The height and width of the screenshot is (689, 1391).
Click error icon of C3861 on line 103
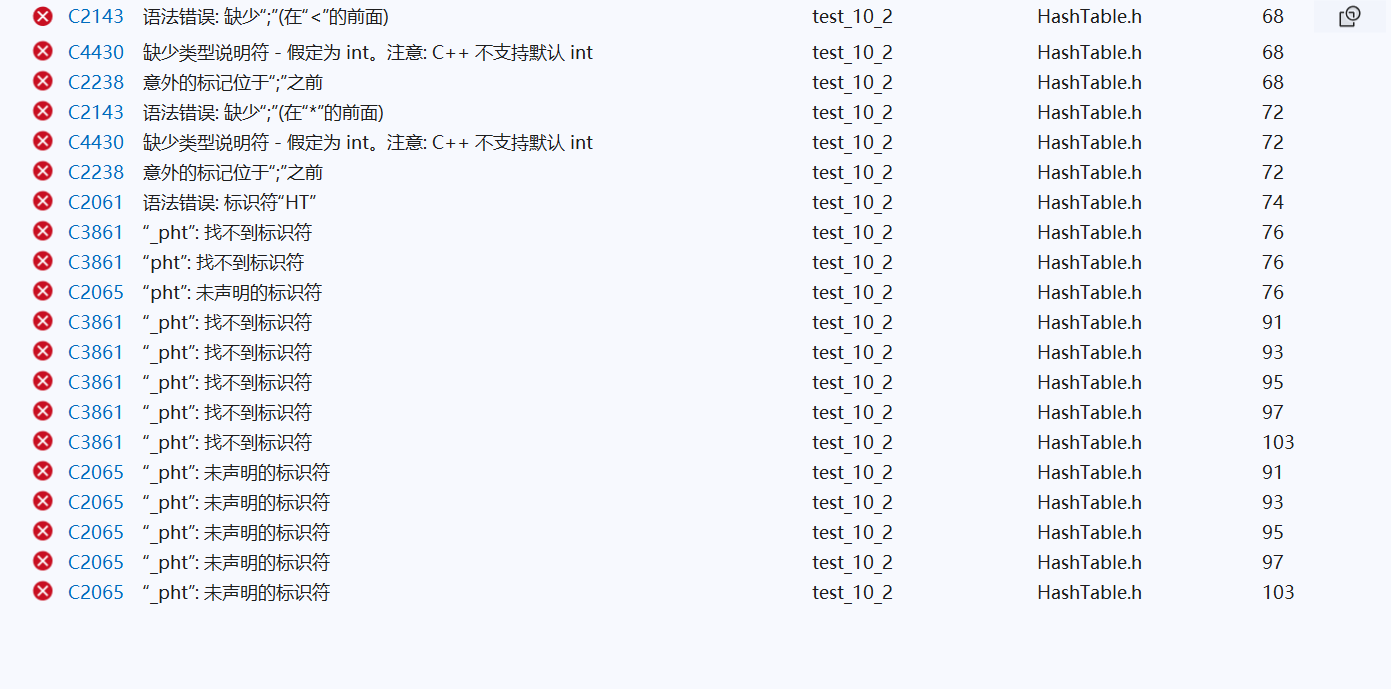[42, 442]
